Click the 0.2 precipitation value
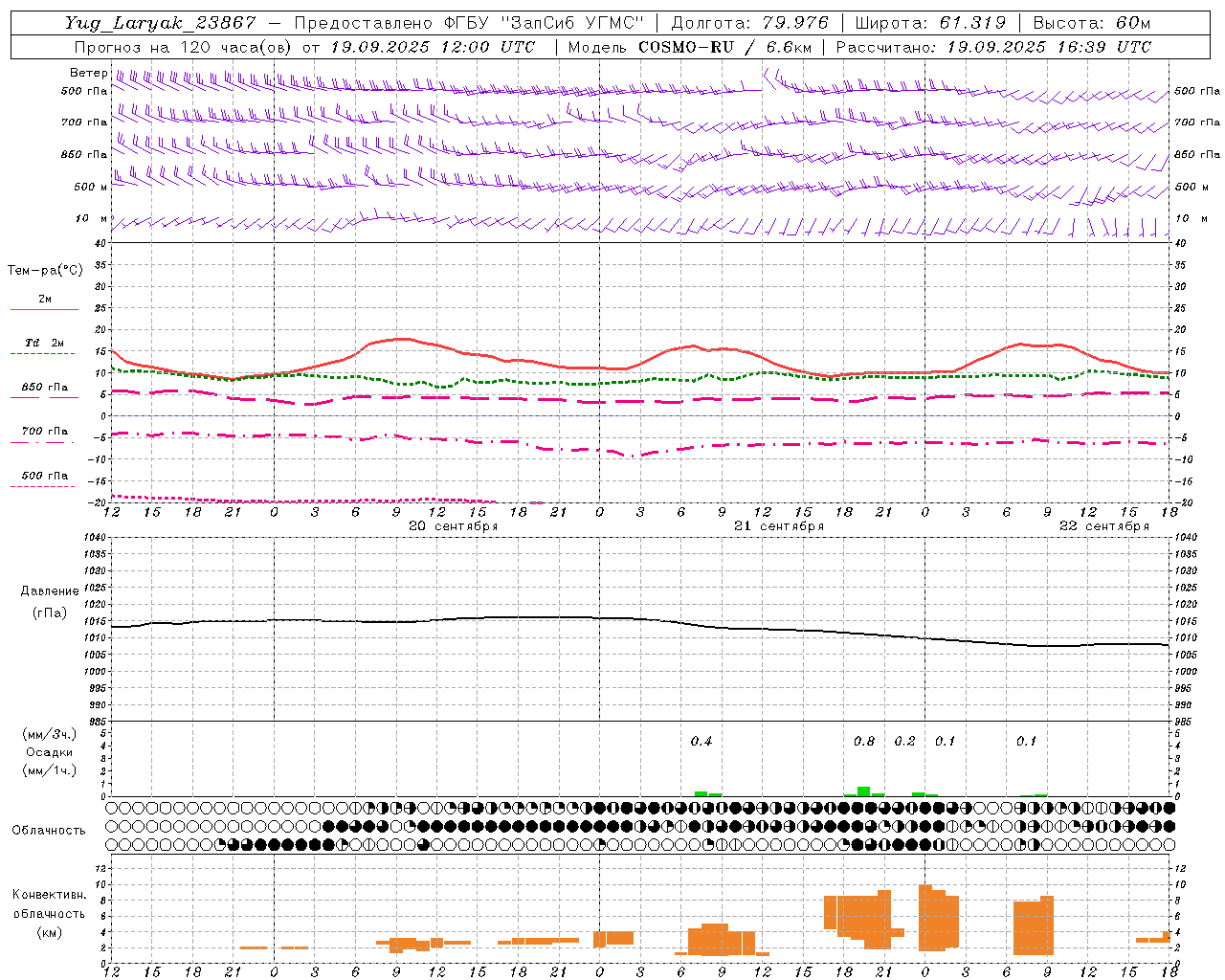Viewport: 1225px width, 980px height. pos(904,741)
